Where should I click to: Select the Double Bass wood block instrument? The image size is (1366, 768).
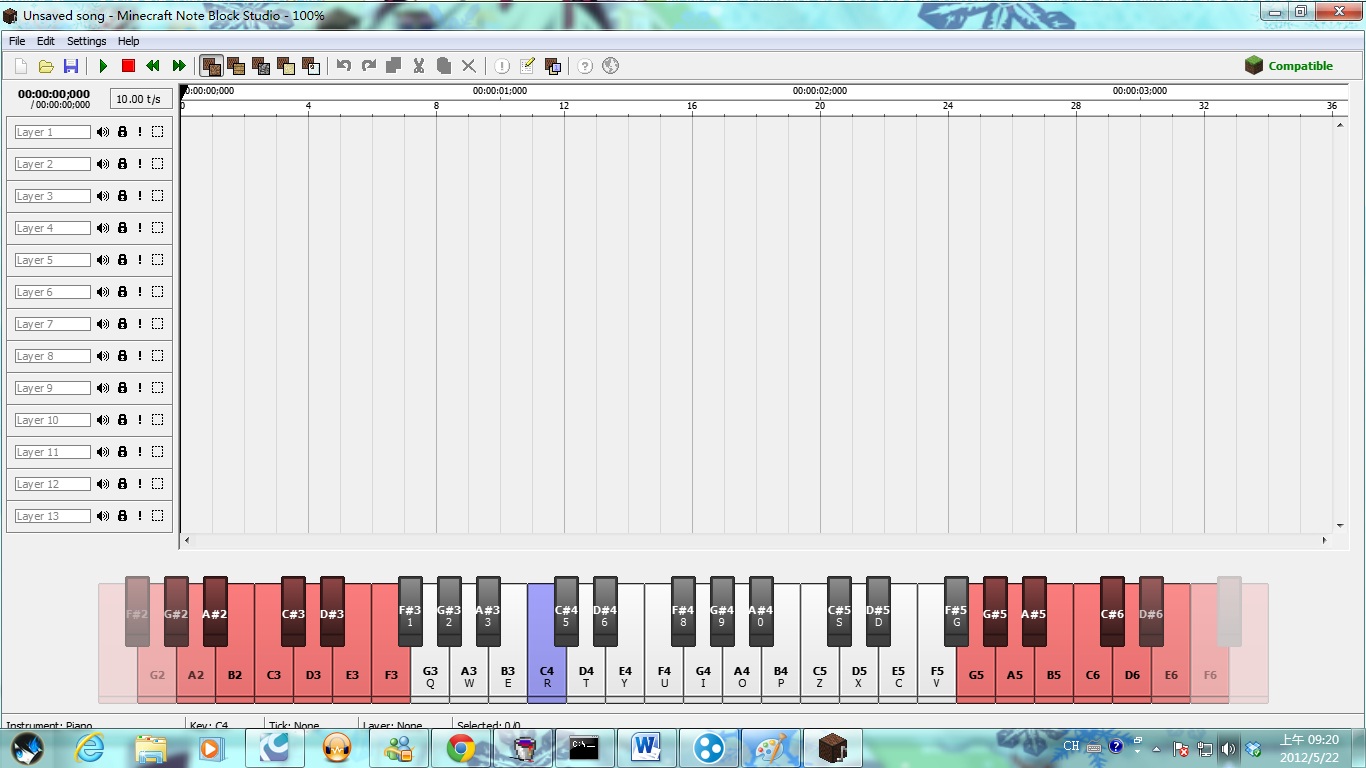click(x=236, y=66)
